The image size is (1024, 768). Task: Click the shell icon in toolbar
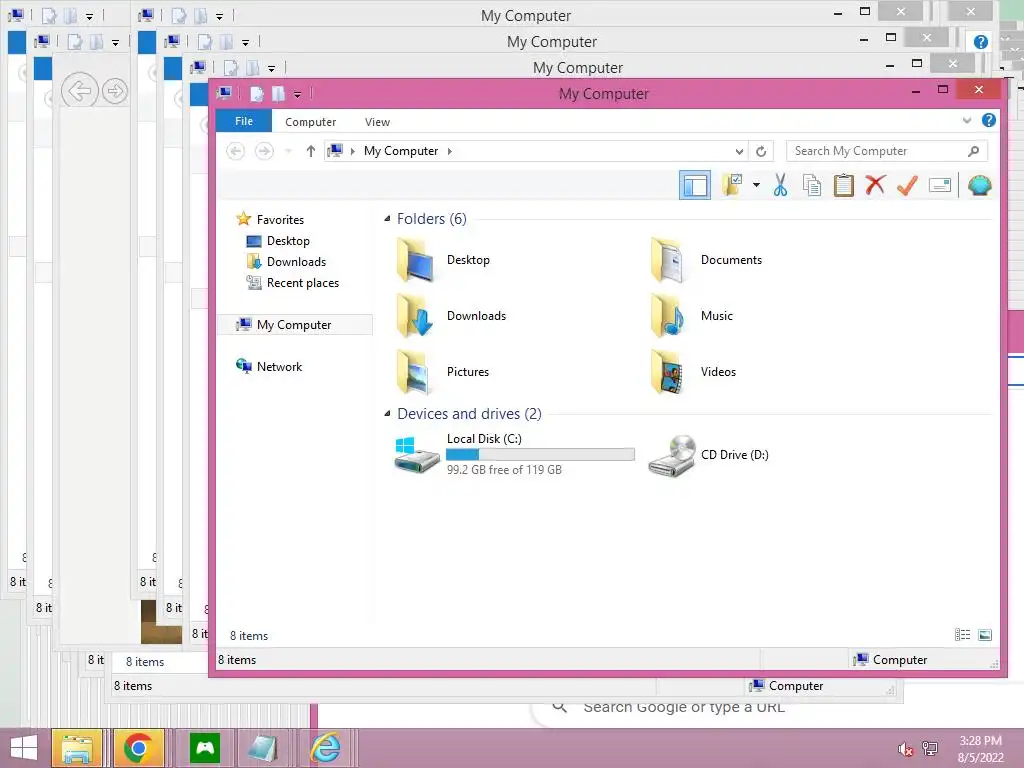980,185
